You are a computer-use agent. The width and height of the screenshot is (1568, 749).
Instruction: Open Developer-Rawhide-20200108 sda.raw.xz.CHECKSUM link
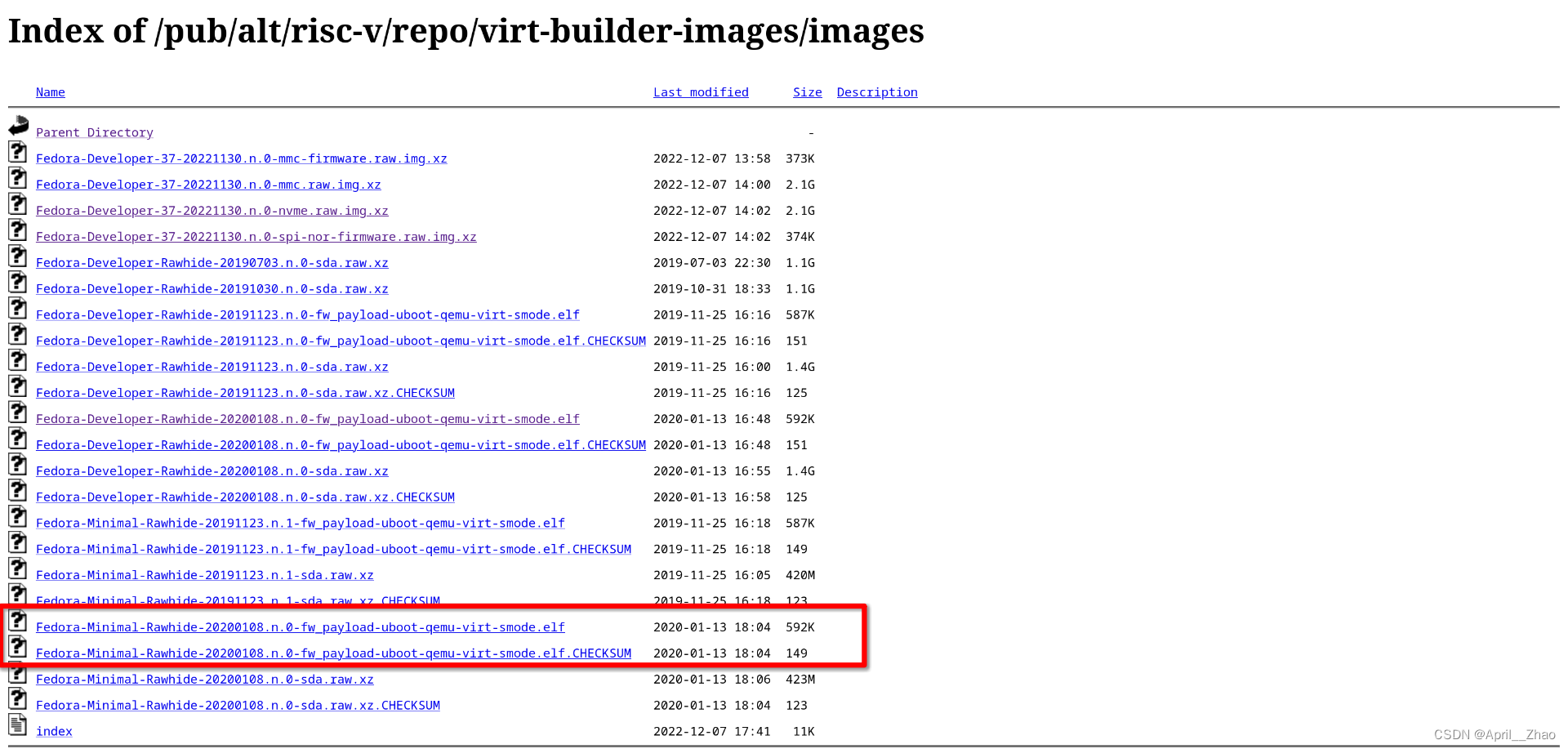pos(245,497)
